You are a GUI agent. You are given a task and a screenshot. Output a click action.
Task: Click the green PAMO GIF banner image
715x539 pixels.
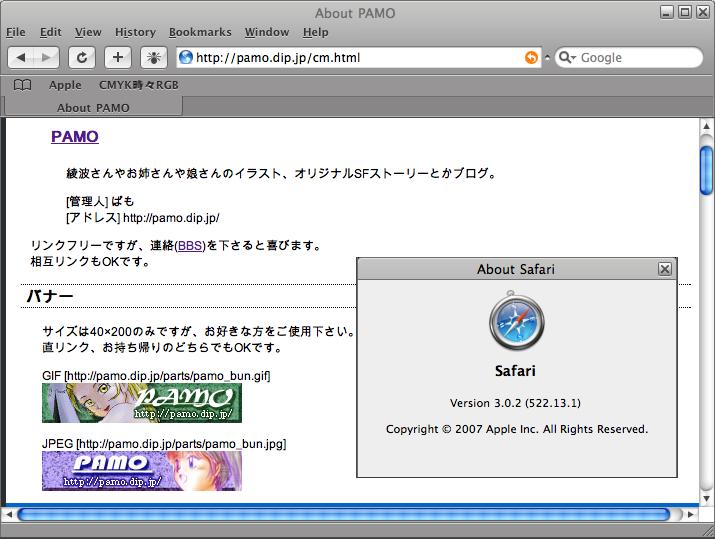pyautogui.click(x=142, y=403)
